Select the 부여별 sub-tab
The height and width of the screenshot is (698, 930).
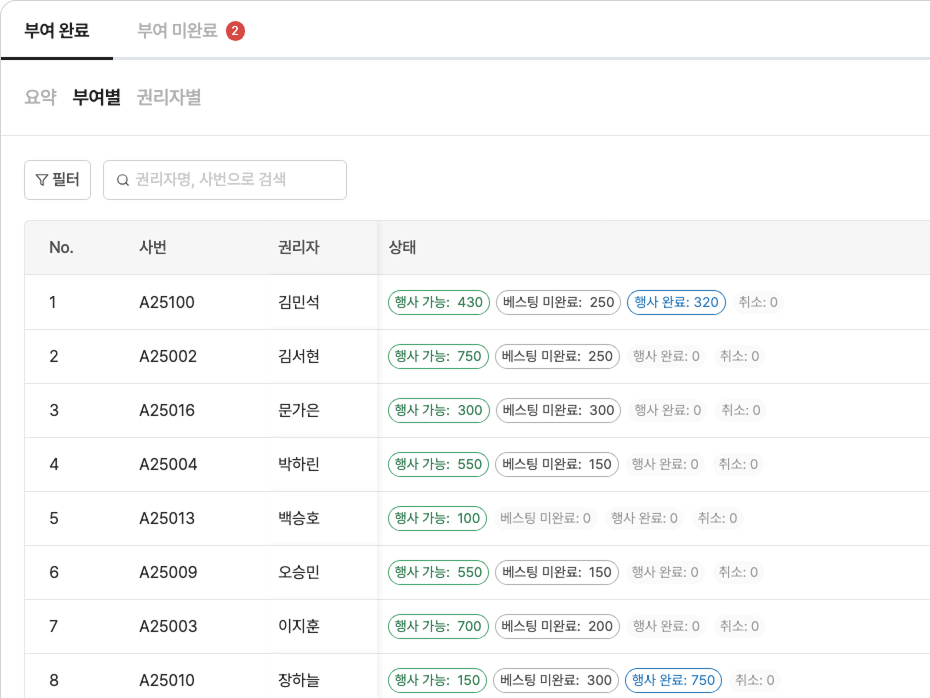96,98
